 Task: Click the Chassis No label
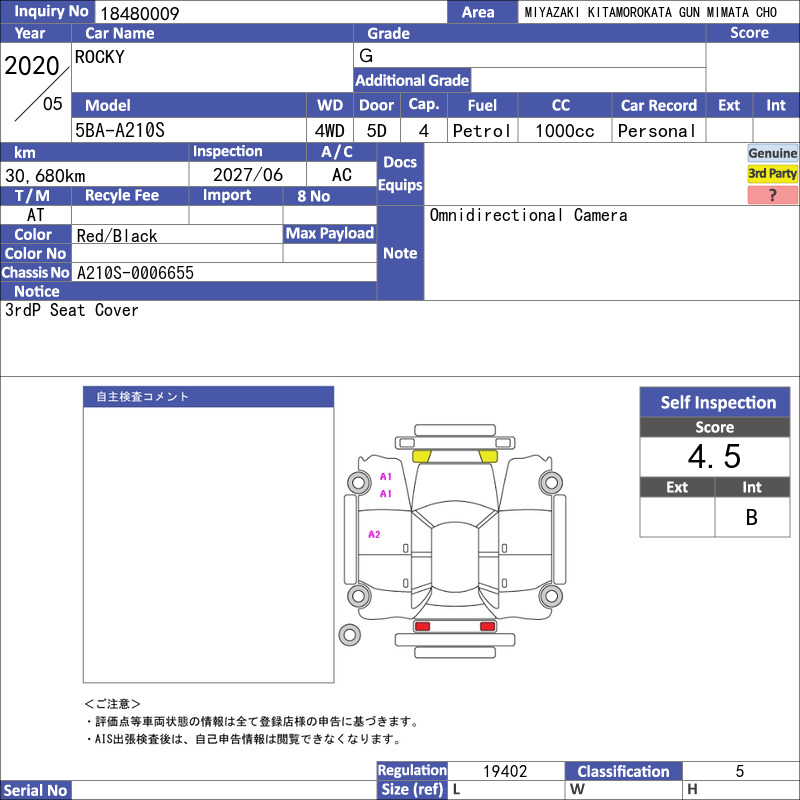pos(36,272)
